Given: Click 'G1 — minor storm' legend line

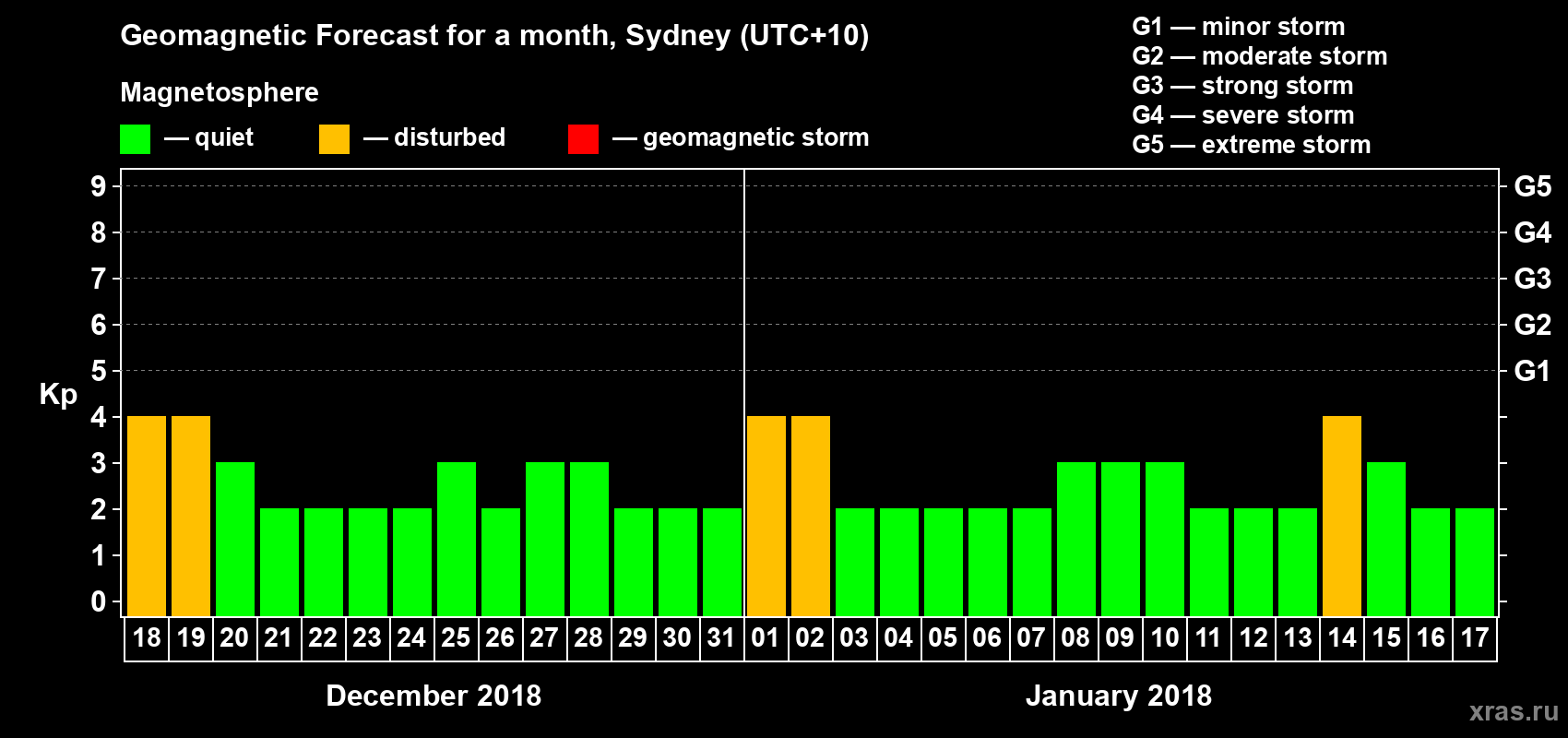Looking at the screenshot, I should [1239, 27].
